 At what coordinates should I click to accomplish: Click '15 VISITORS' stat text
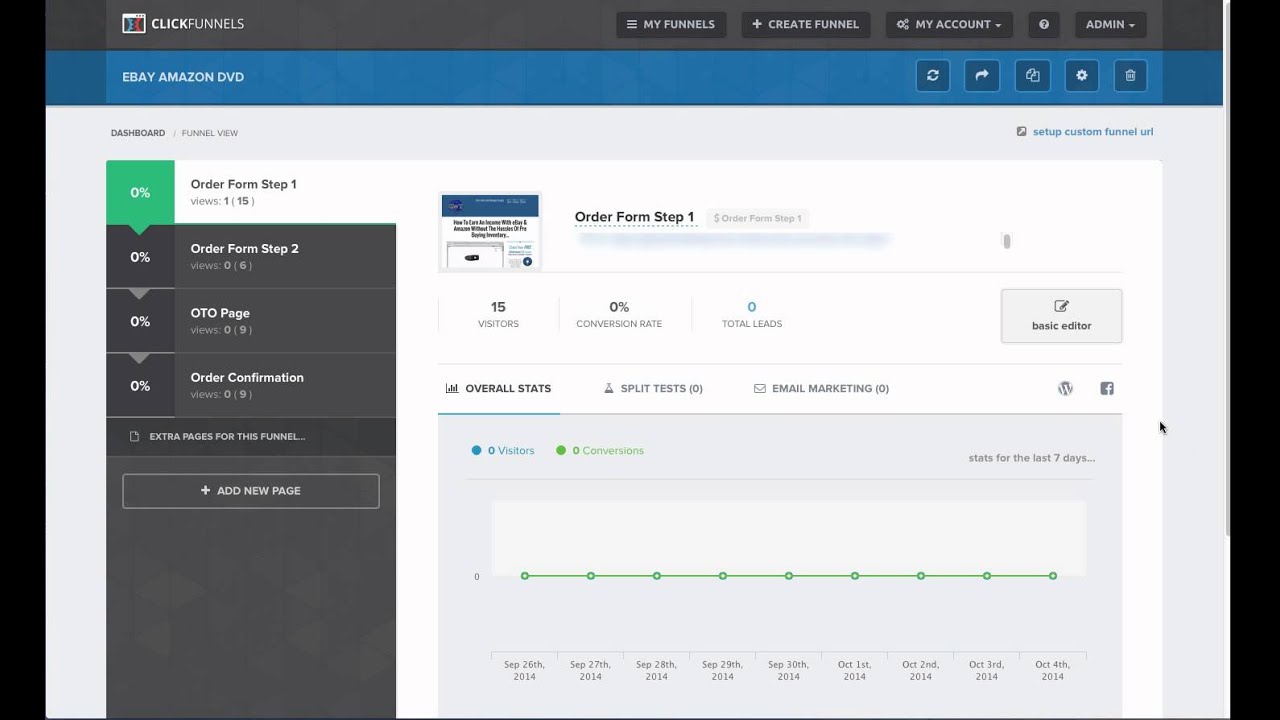pyautogui.click(x=498, y=315)
